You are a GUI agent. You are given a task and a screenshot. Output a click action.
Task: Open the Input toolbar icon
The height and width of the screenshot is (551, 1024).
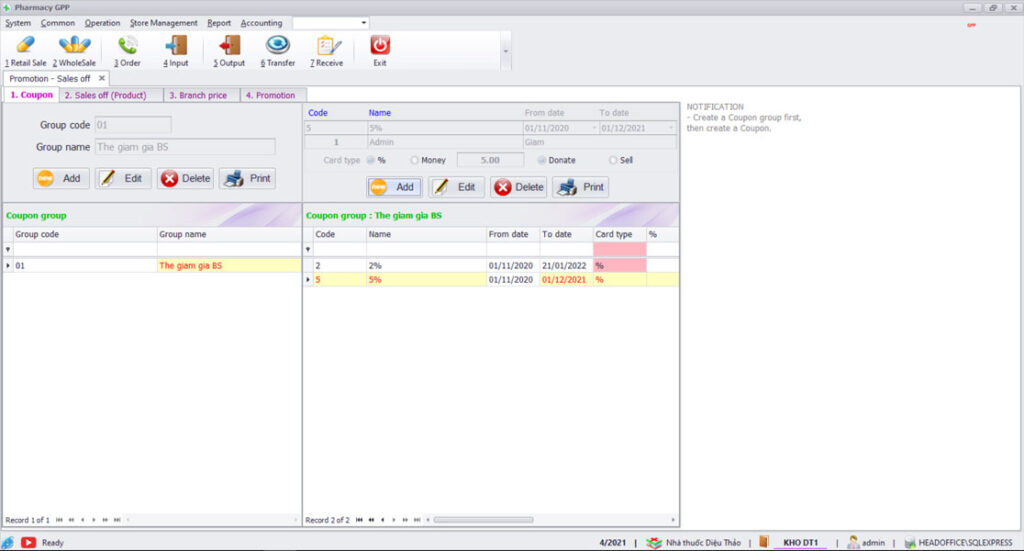(x=176, y=46)
